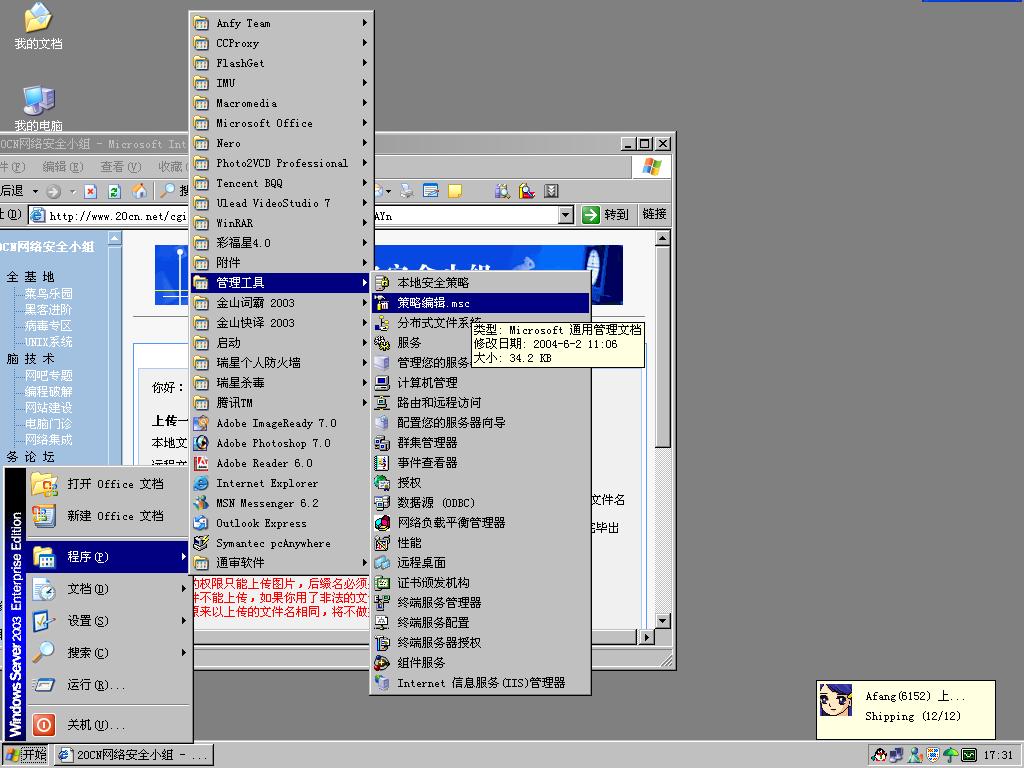Open 终端服务配置
The height and width of the screenshot is (768, 1024).
point(481,623)
